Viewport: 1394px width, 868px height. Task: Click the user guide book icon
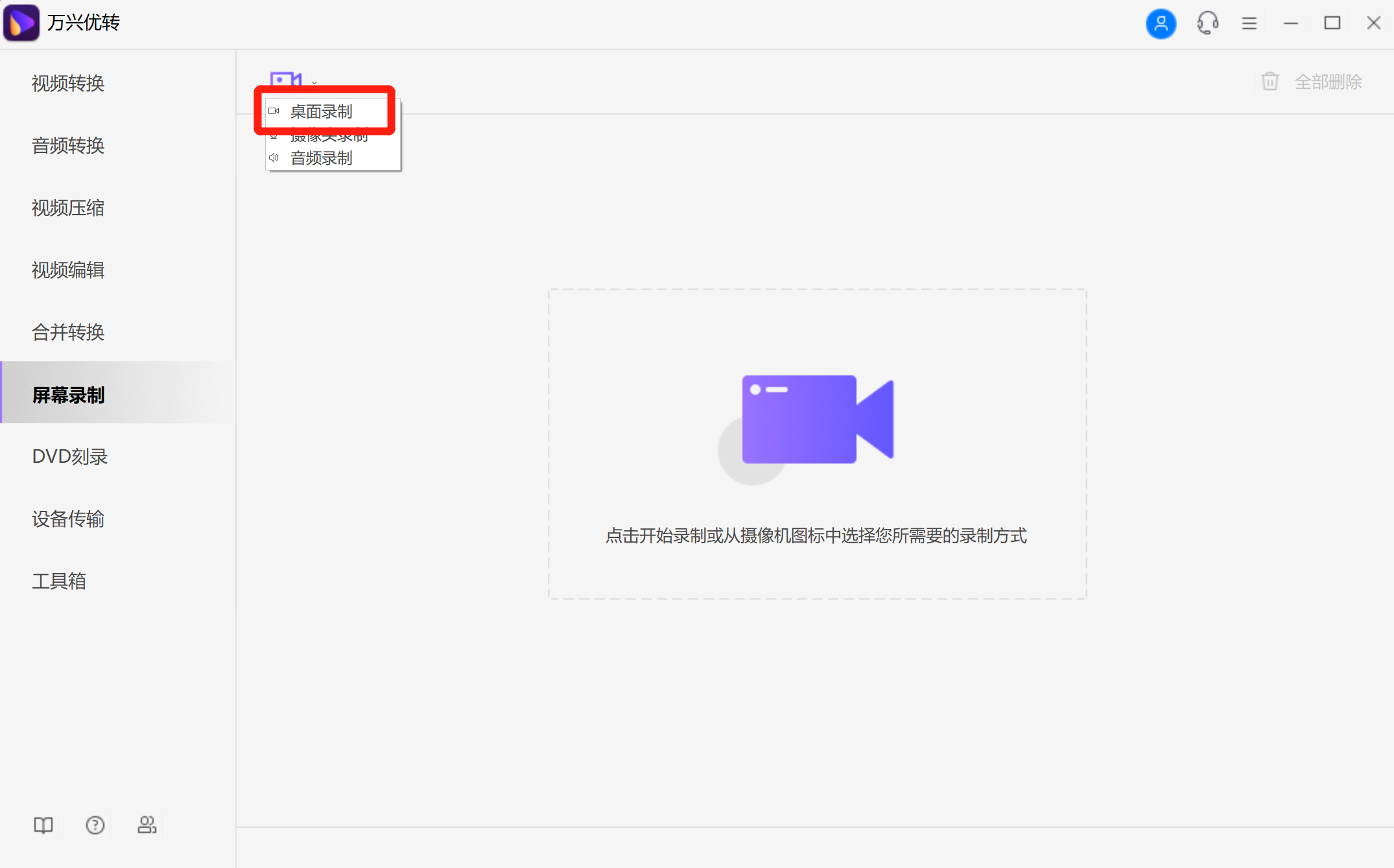click(x=42, y=825)
